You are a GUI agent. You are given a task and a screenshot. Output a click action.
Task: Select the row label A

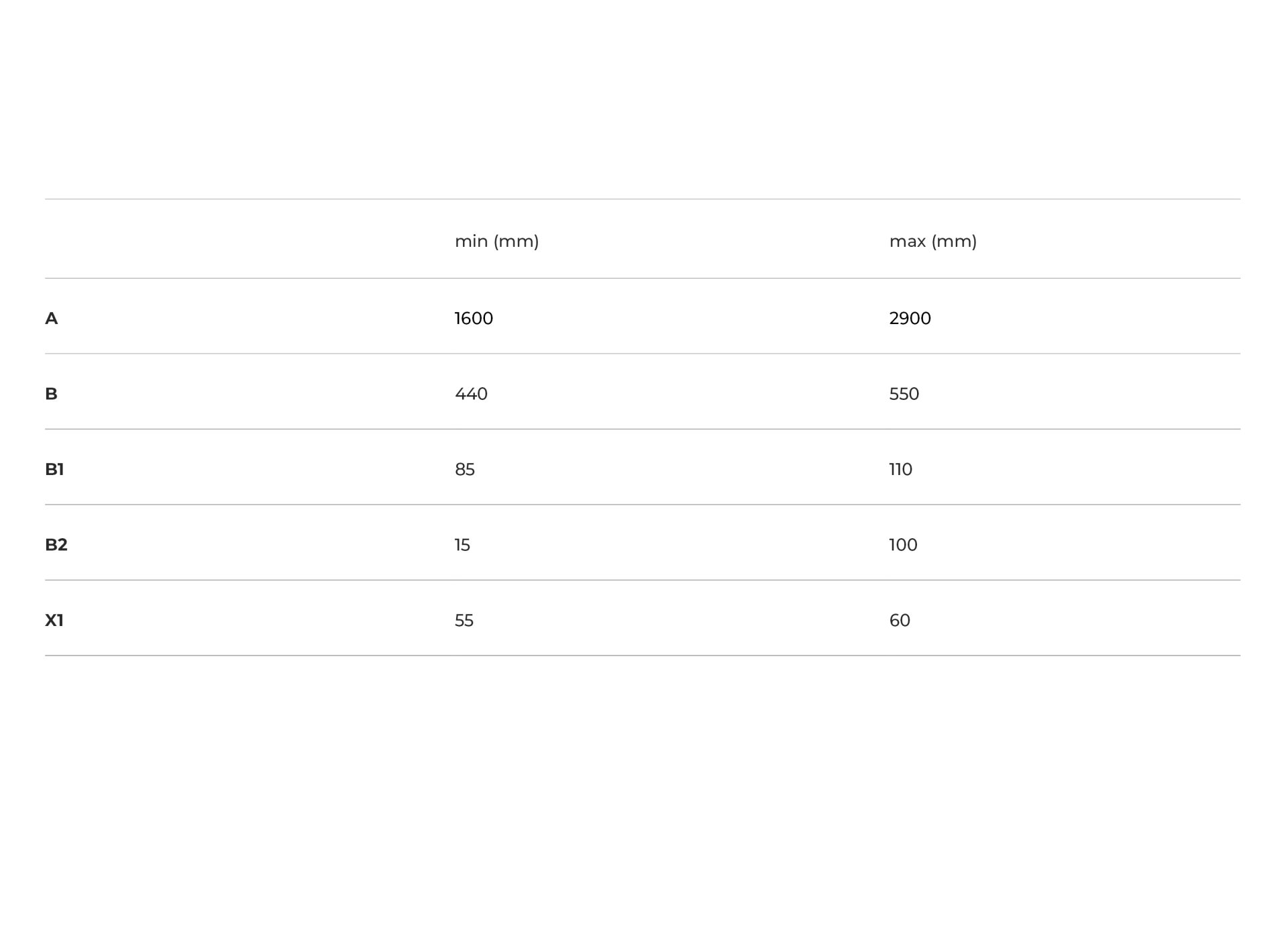tap(51, 319)
